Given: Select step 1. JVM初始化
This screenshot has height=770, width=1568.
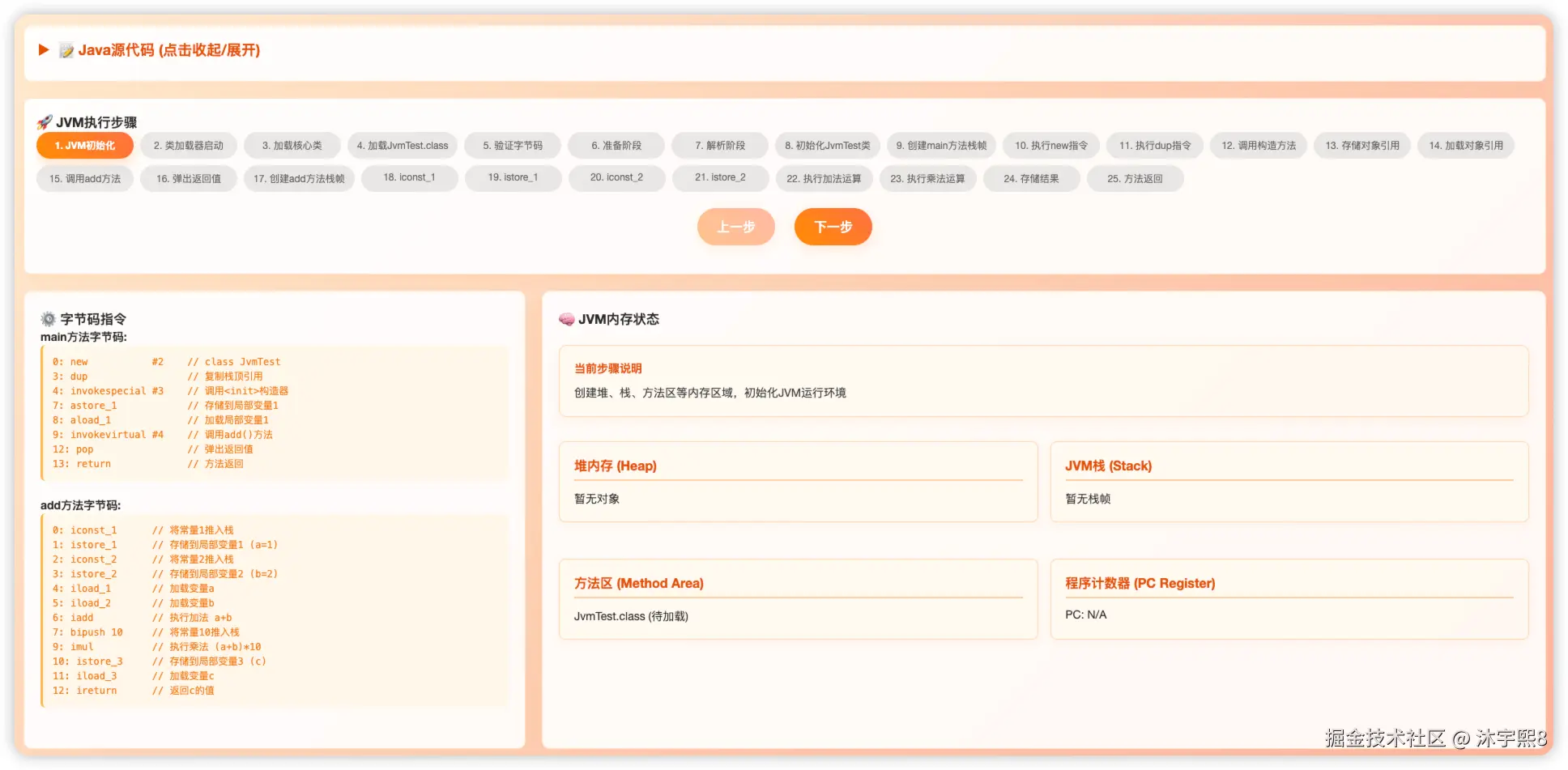Looking at the screenshot, I should click(85, 146).
